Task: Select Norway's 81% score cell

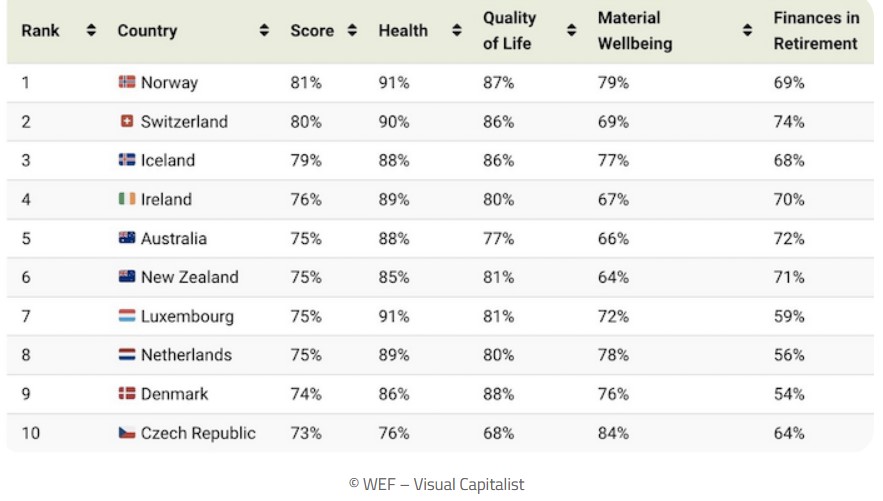Action: click(306, 82)
